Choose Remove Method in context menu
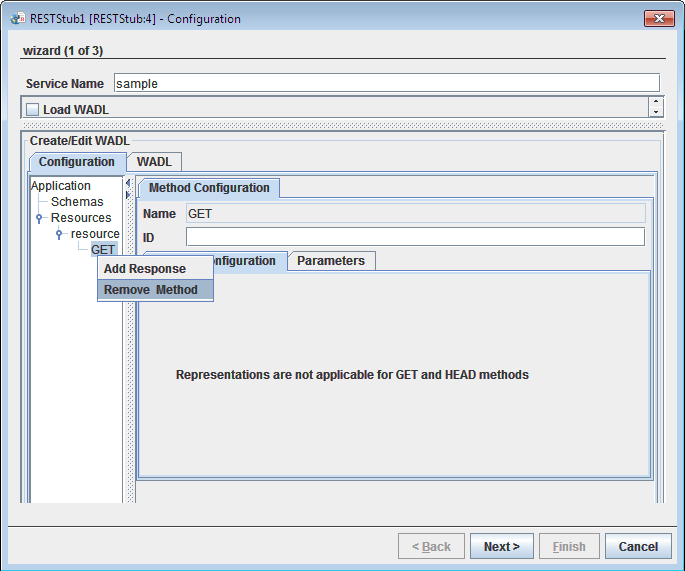Image resolution: width=685 pixels, height=571 pixels. pyautogui.click(x=151, y=290)
